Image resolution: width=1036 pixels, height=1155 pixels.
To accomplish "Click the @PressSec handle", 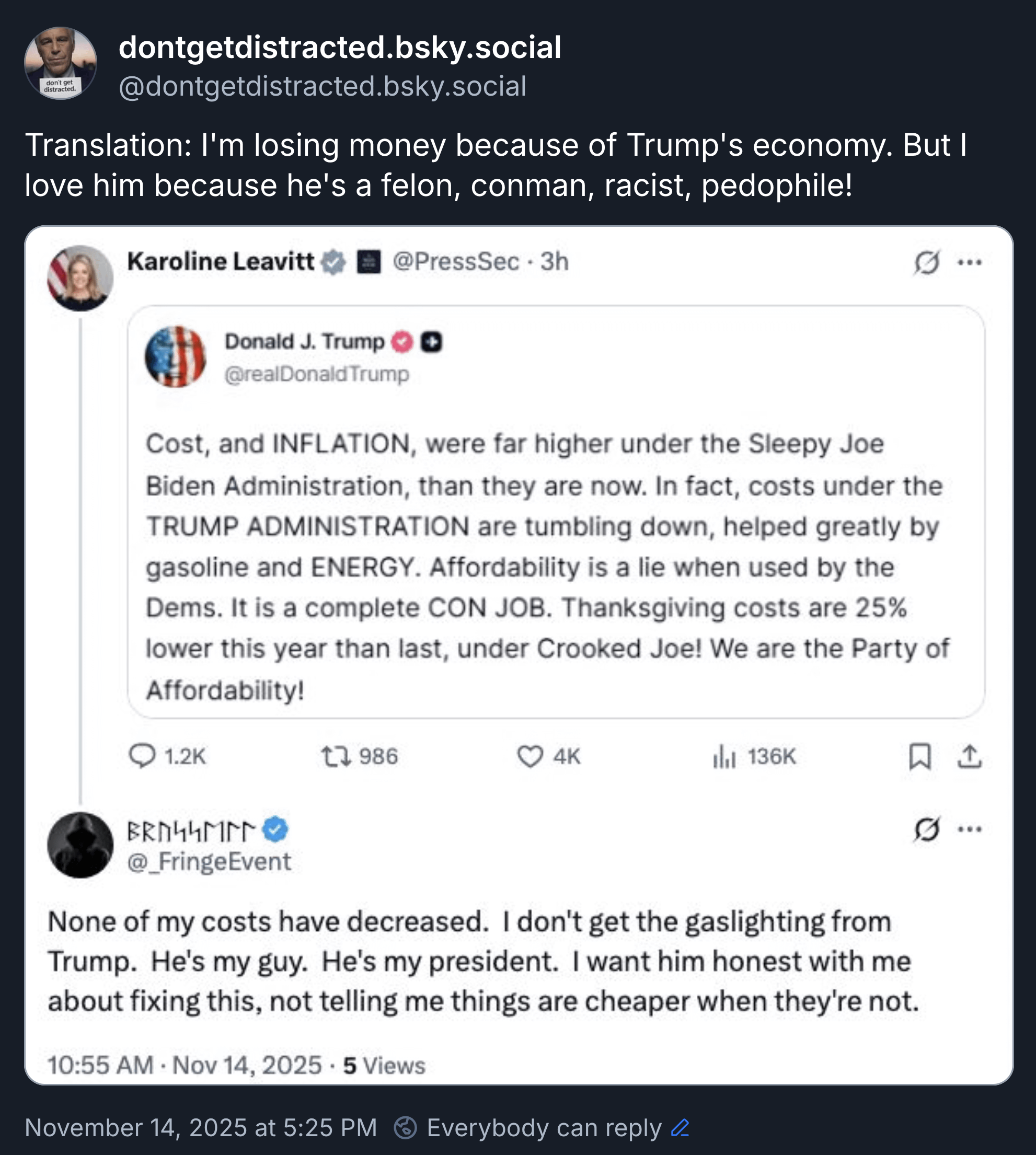I will pyautogui.click(x=456, y=261).
